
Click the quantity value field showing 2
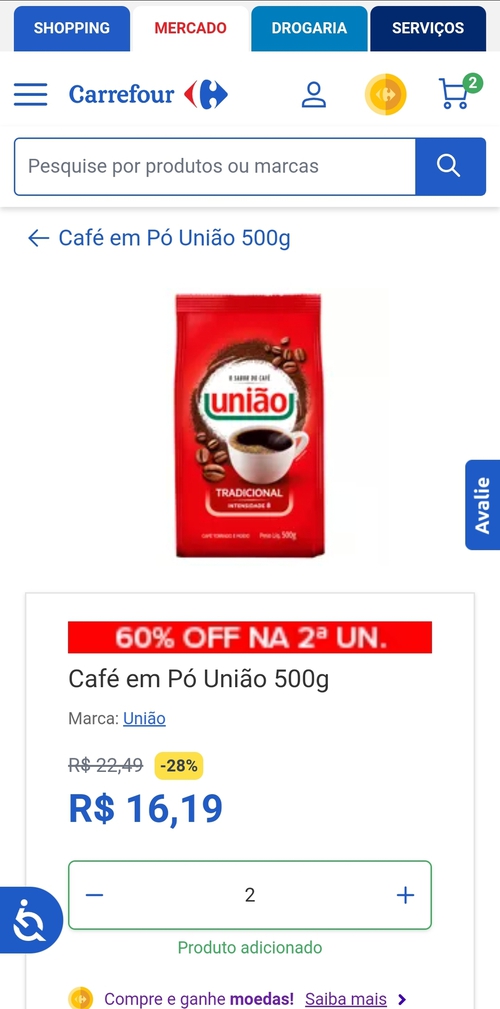click(250, 895)
